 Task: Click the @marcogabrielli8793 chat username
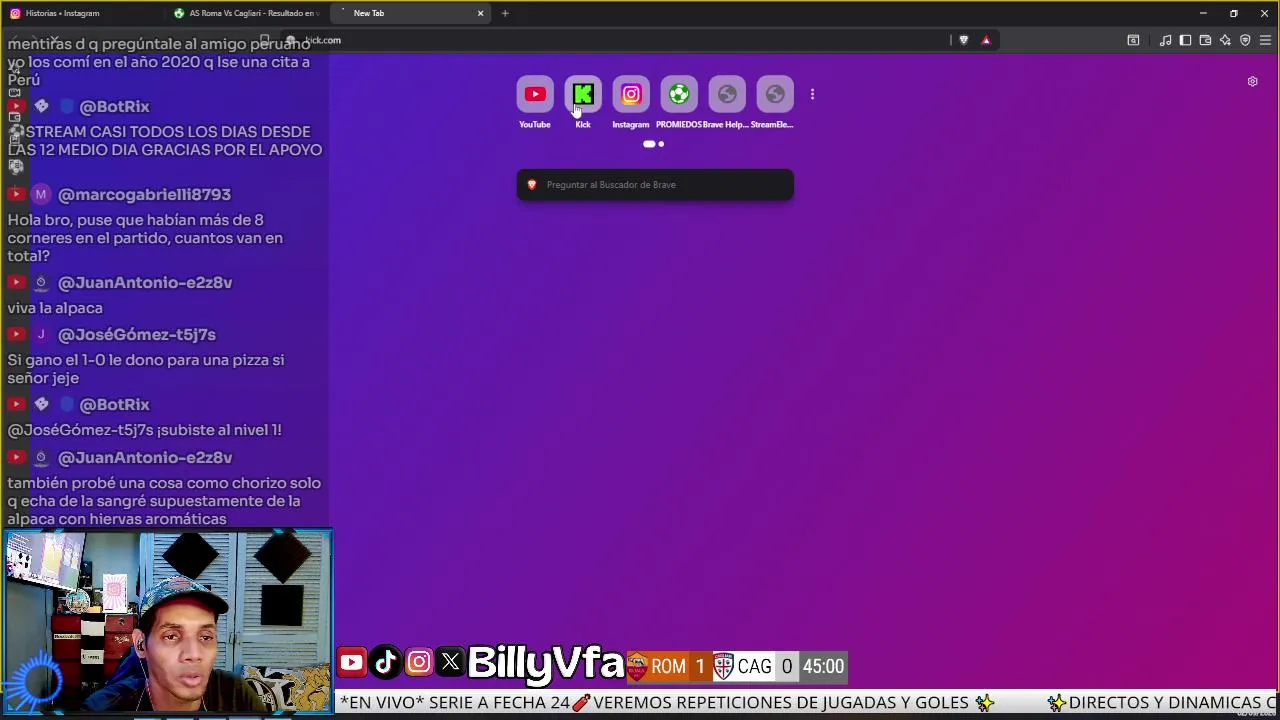(144, 195)
